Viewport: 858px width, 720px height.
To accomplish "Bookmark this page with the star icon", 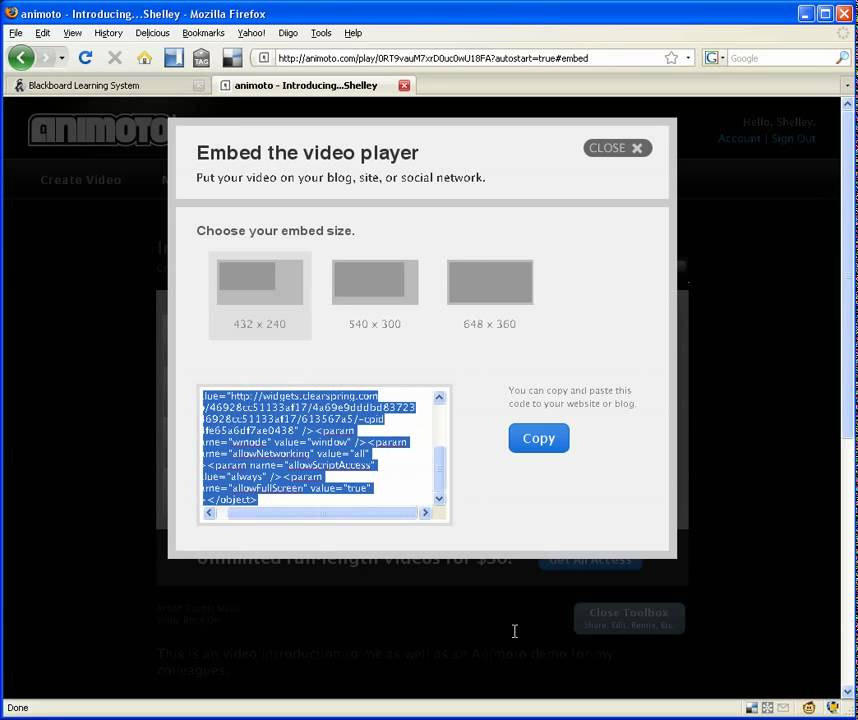I will 671,58.
